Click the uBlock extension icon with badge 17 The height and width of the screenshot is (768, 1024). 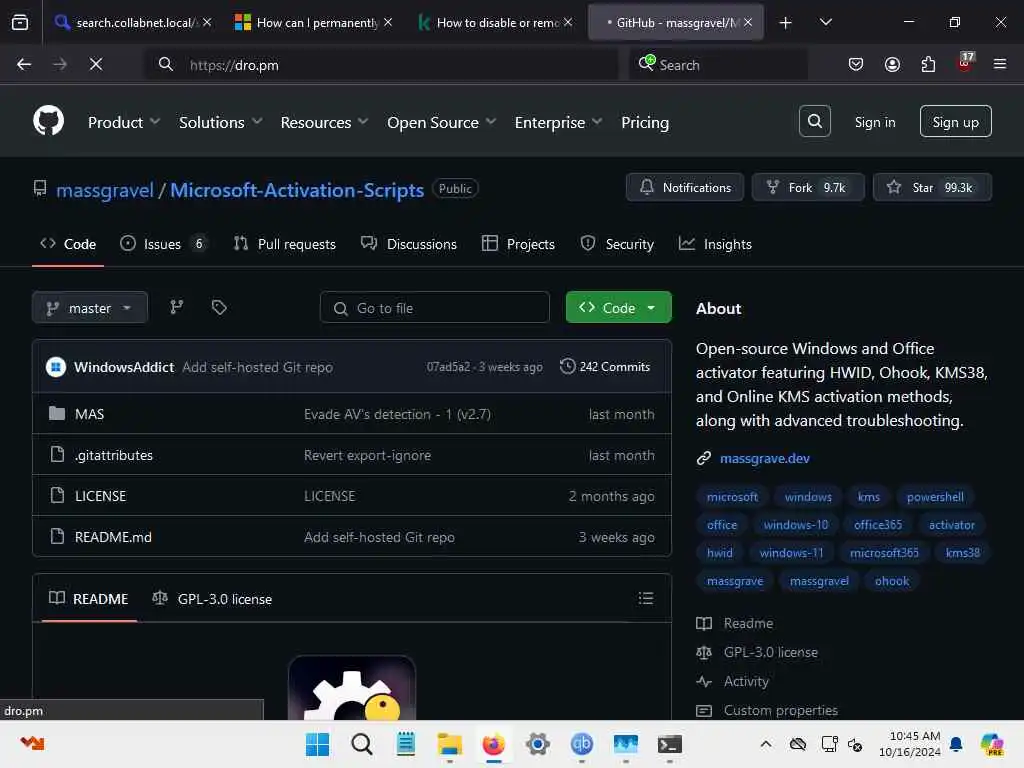click(x=965, y=63)
